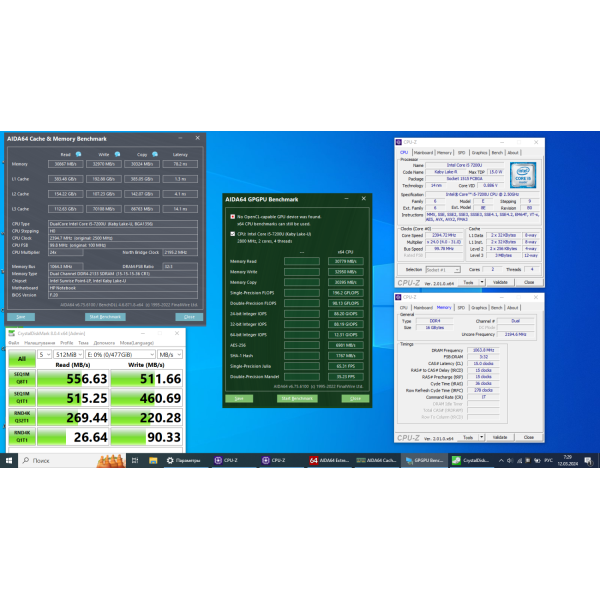Viewport: 600px width, 600px height.
Task: Open the E: drive selection dropdown
Action: click(x=121, y=355)
